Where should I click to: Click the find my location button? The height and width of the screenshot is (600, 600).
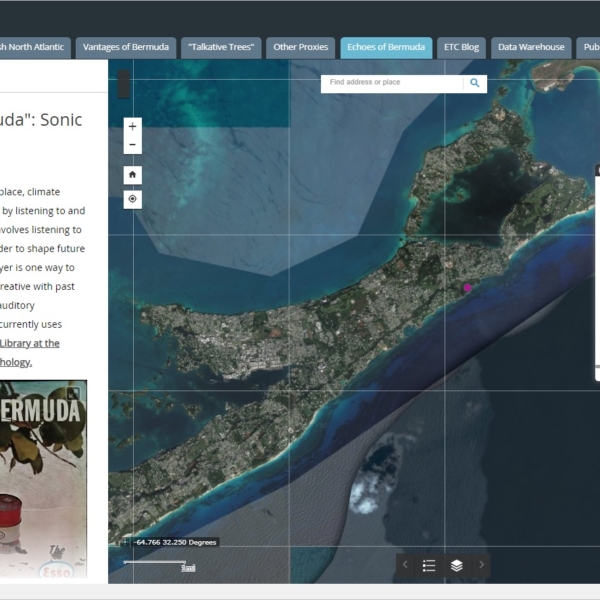pos(133,199)
